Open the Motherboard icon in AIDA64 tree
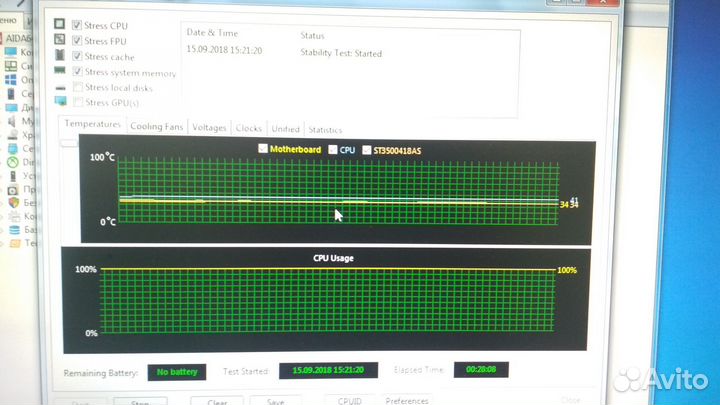 (11, 66)
